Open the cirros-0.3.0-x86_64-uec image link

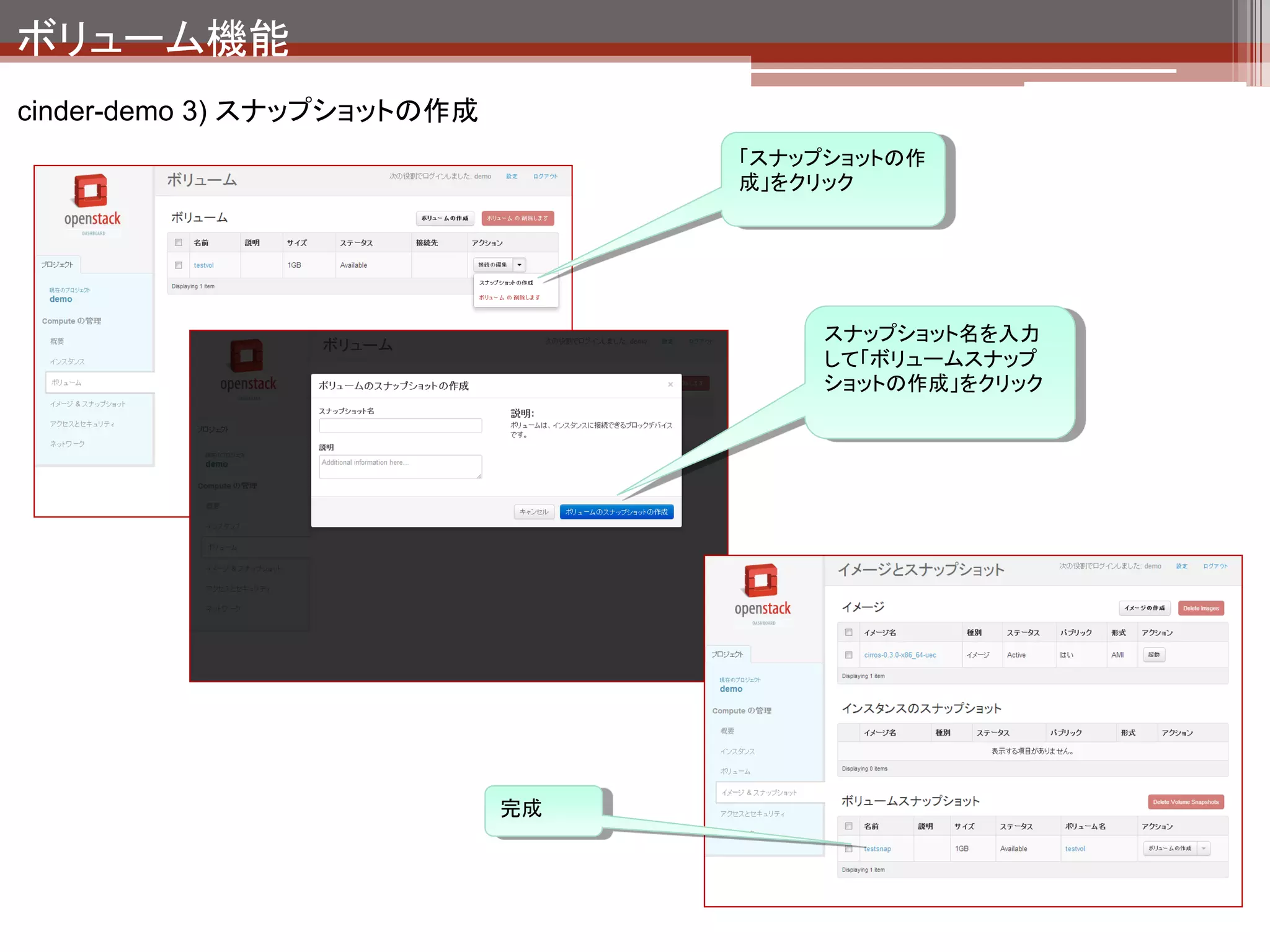coord(900,655)
